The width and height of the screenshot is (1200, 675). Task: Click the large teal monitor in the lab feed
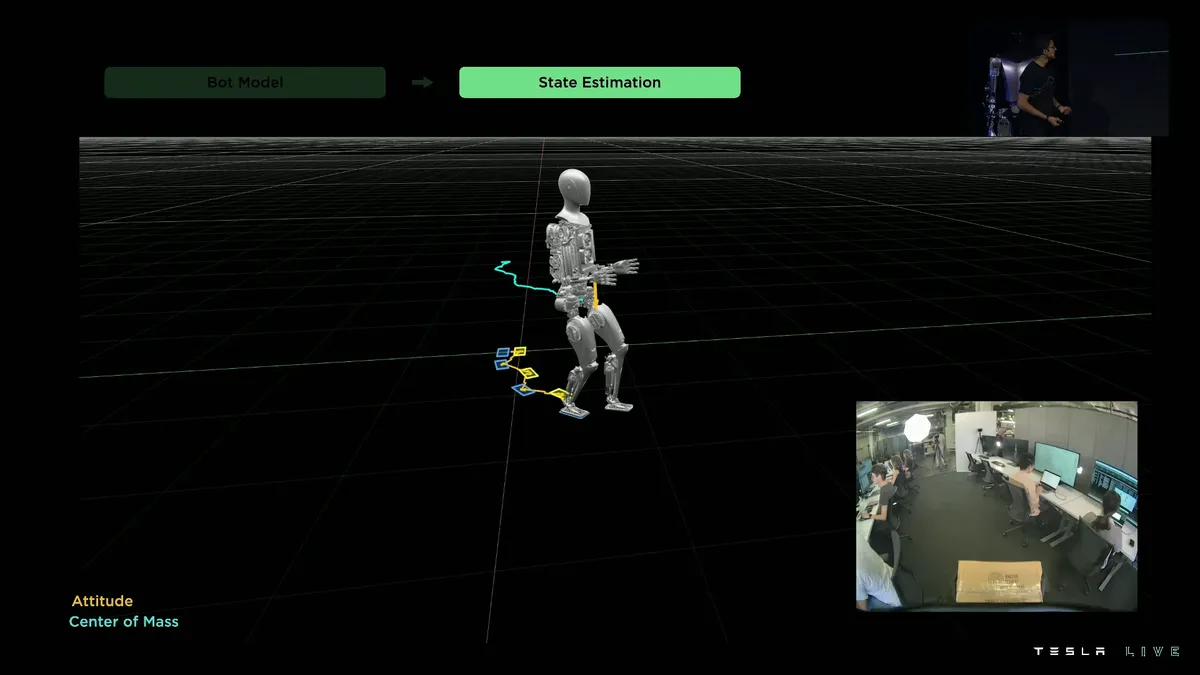pos(1056,461)
